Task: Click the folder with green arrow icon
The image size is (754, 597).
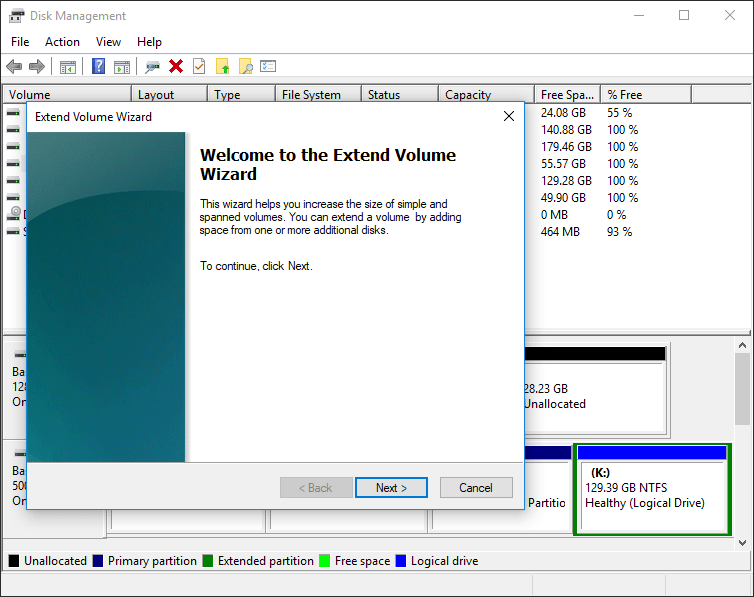Action: point(222,66)
